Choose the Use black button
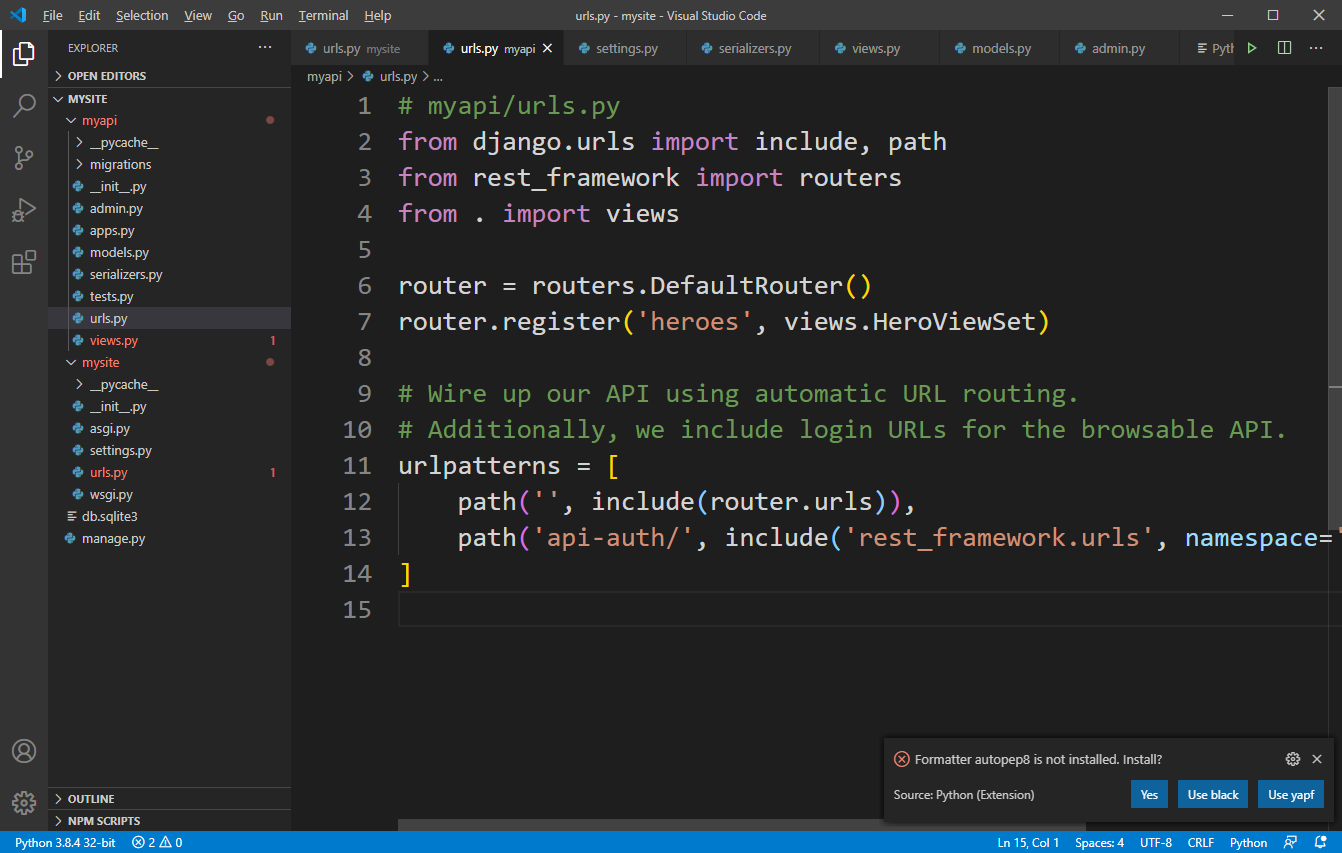The height and width of the screenshot is (853, 1342). point(1213,795)
